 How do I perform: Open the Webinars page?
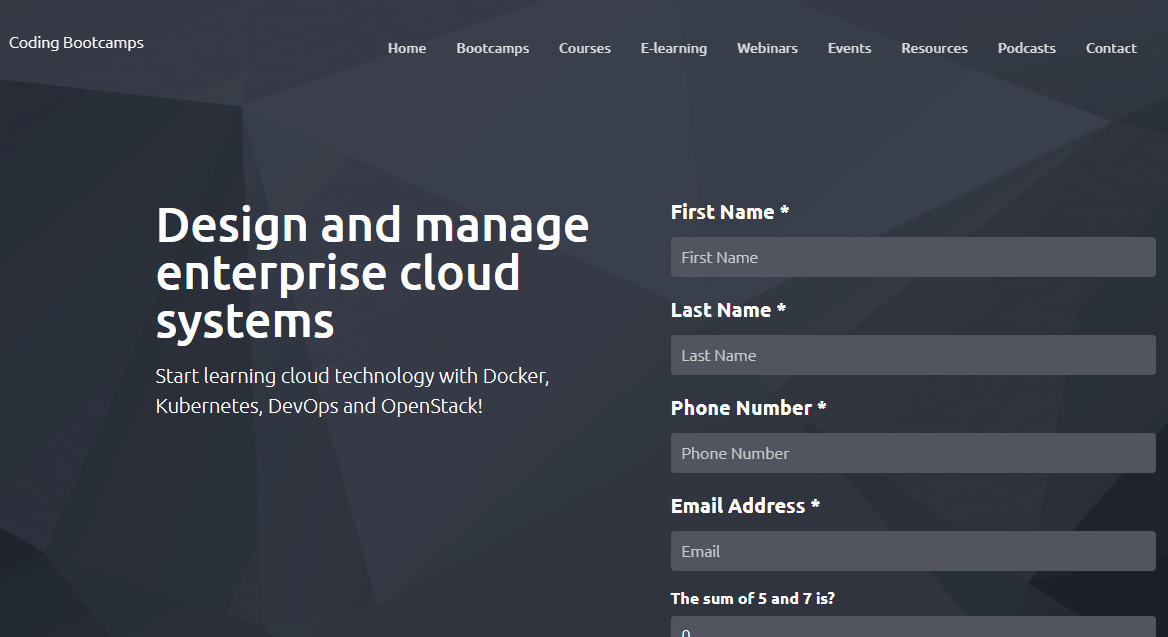[x=767, y=47]
